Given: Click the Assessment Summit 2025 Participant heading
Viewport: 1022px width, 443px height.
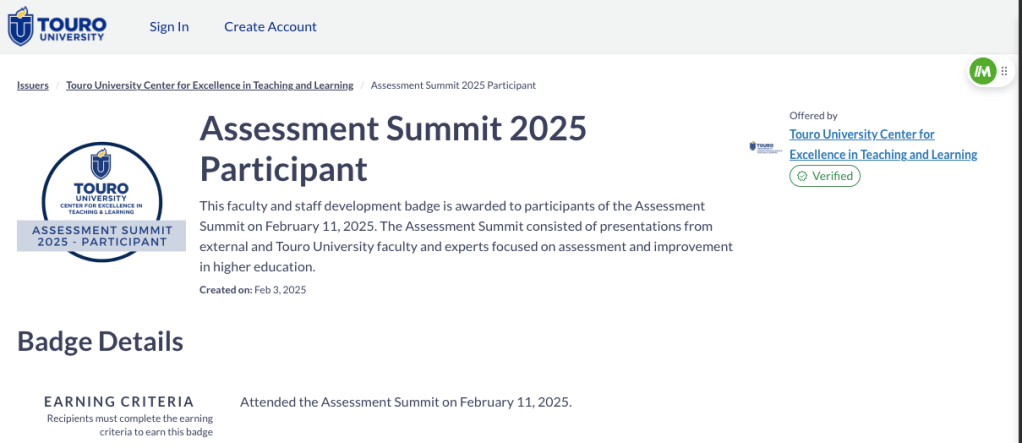Looking at the screenshot, I should tap(393, 148).
